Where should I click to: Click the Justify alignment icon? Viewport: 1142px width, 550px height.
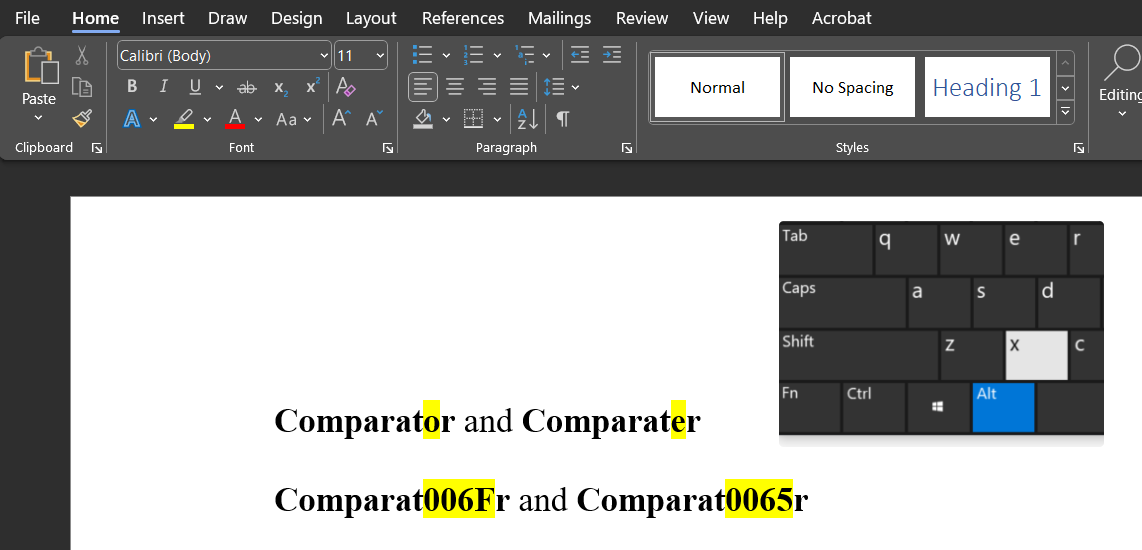(x=519, y=87)
